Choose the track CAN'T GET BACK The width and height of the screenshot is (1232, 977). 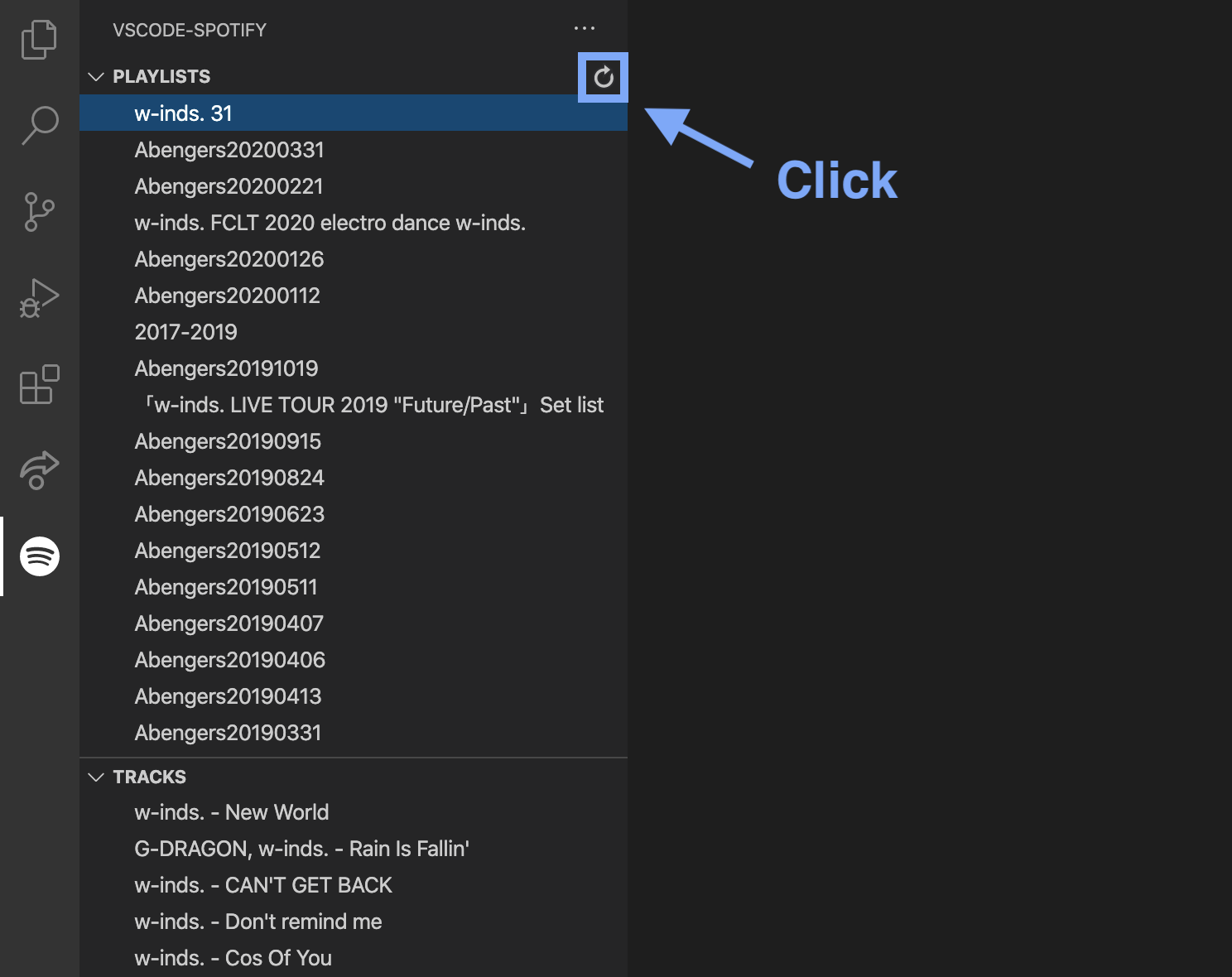[x=263, y=885]
